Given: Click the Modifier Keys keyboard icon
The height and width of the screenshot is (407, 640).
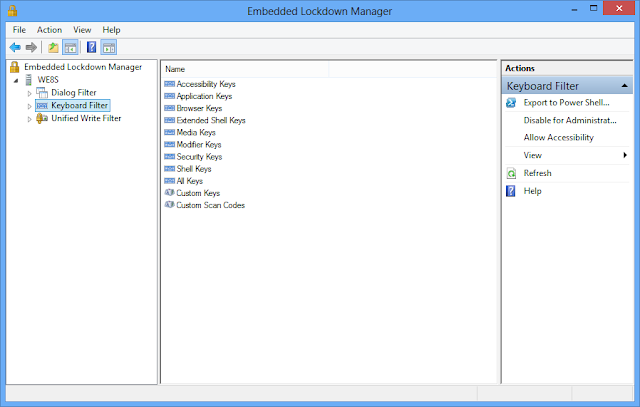Looking at the screenshot, I should point(169,145).
